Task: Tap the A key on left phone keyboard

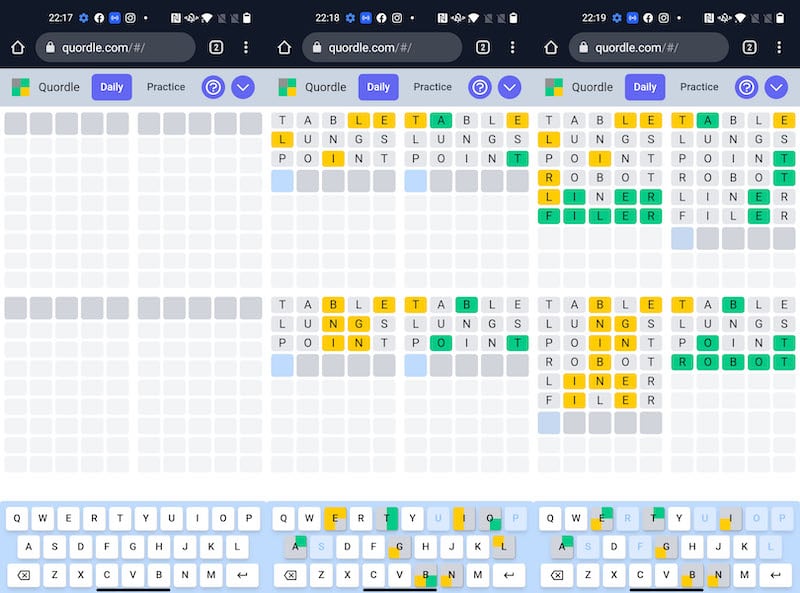Action: pos(29,547)
